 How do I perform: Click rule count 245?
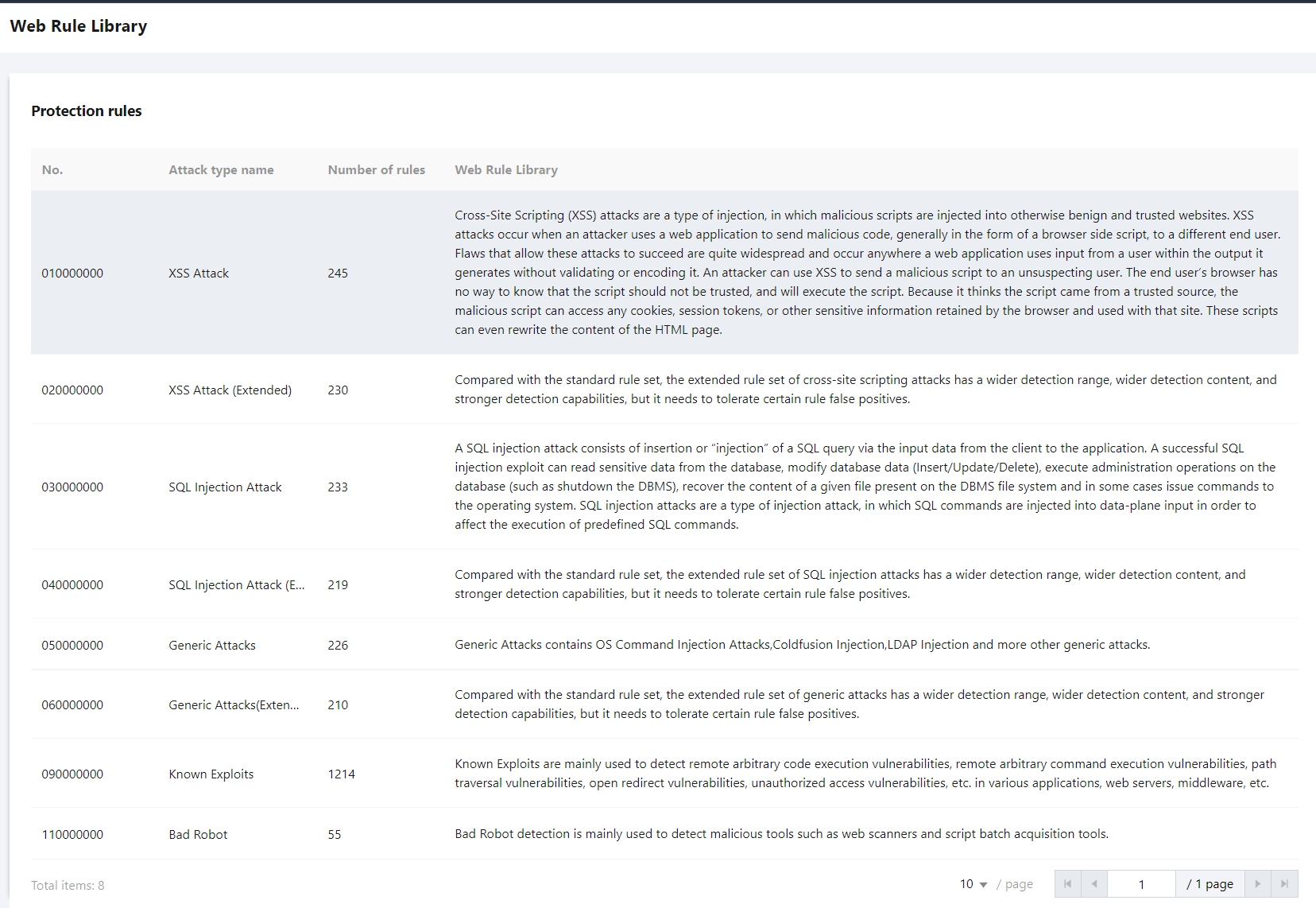pyautogui.click(x=338, y=273)
